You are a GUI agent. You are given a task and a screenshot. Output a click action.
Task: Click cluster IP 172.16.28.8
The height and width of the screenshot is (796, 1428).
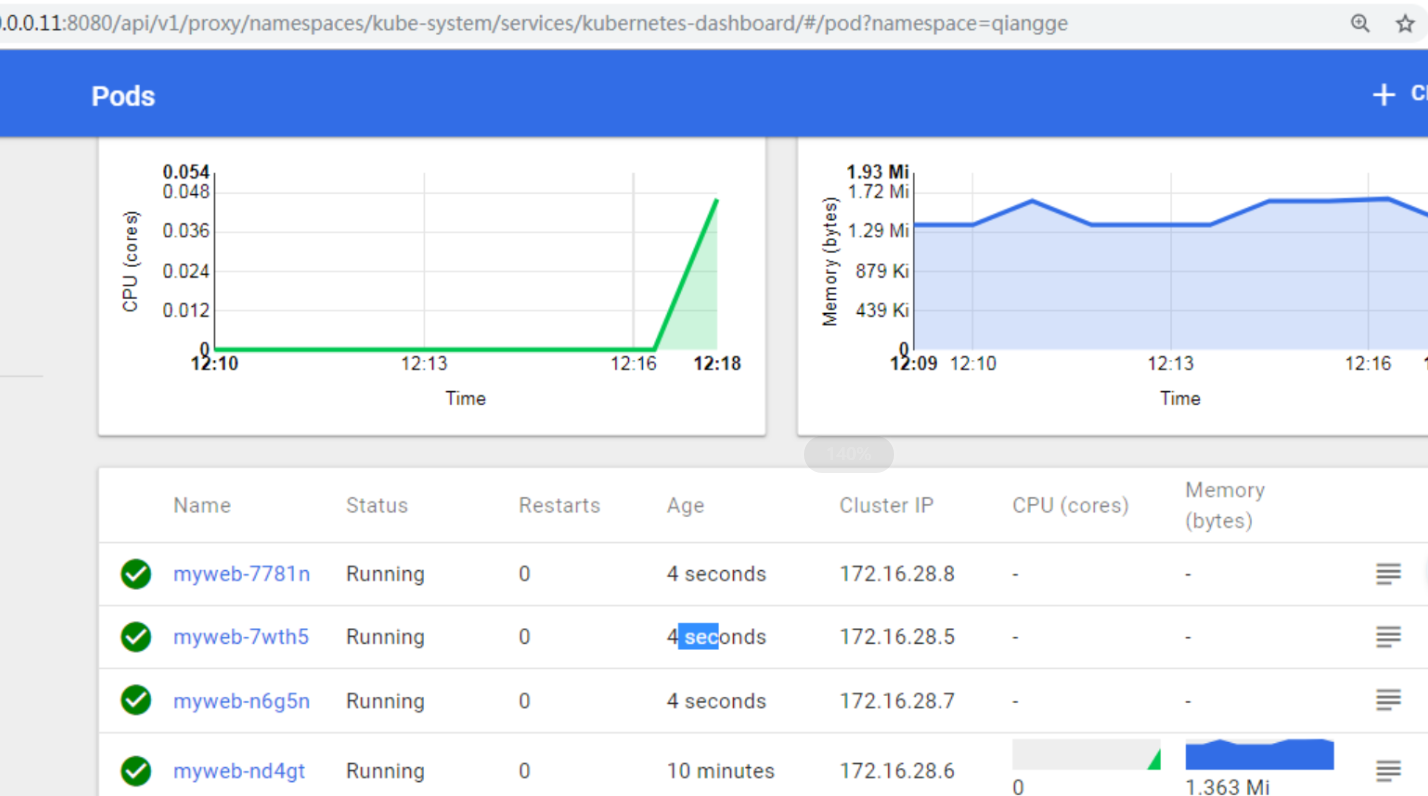(897, 574)
